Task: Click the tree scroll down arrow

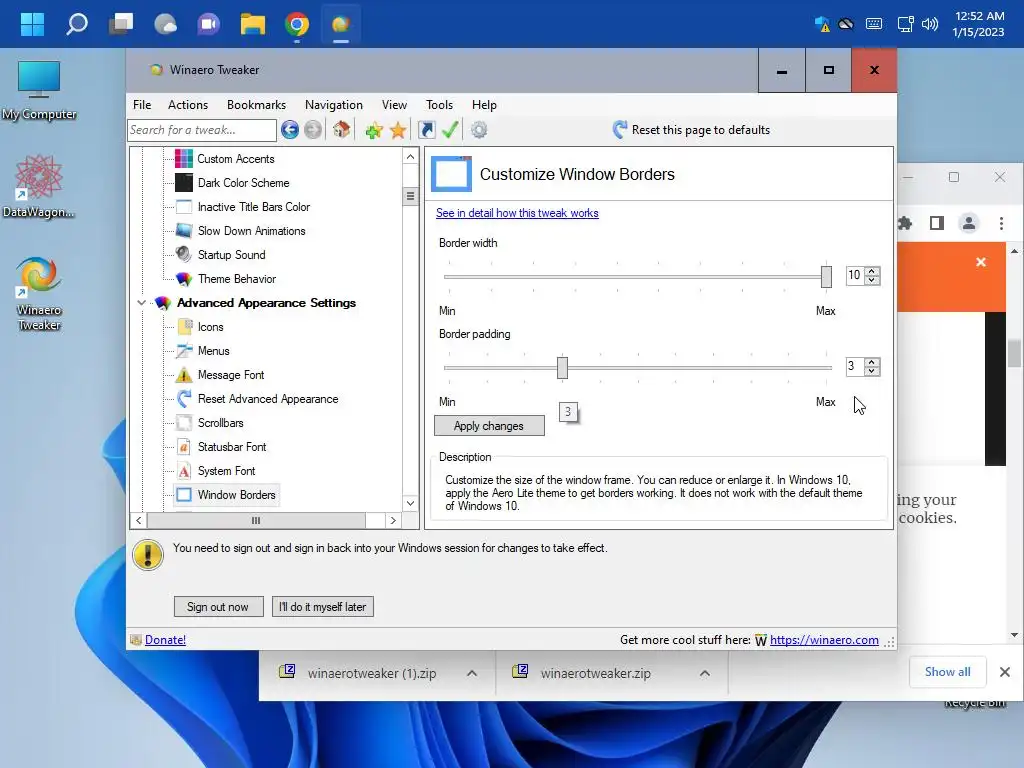Action: click(410, 504)
